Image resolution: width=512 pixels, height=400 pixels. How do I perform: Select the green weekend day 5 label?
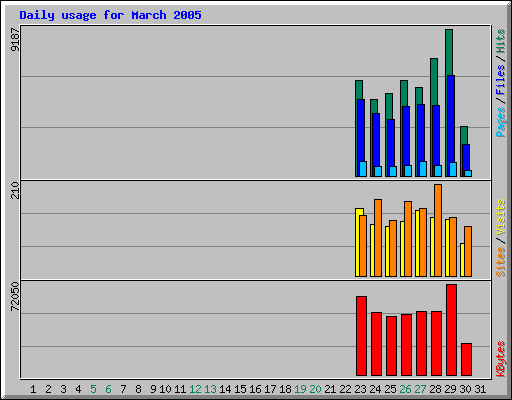click(x=93, y=389)
